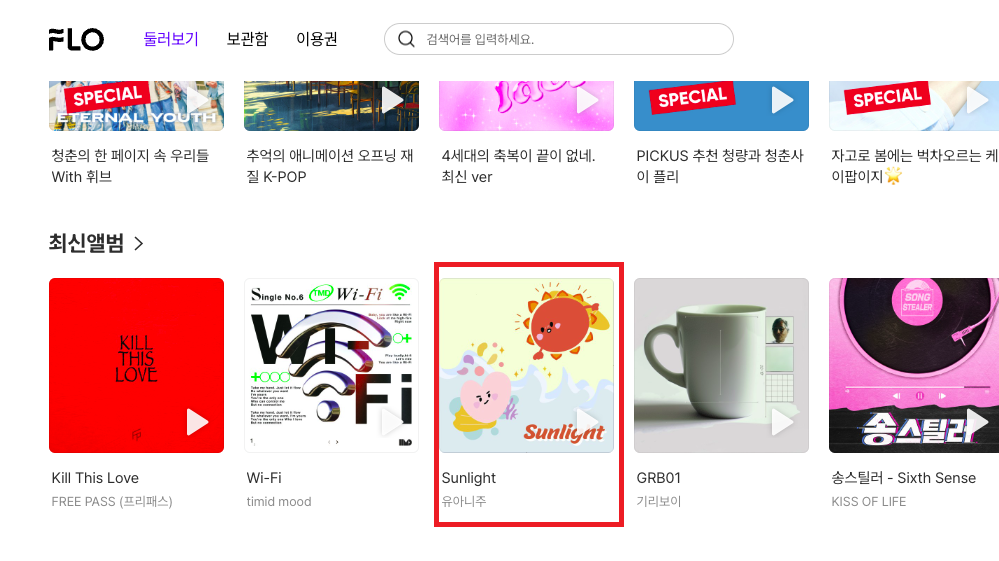The image size is (999, 561).
Task: Play the GRB01 album
Action: [782, 422]
